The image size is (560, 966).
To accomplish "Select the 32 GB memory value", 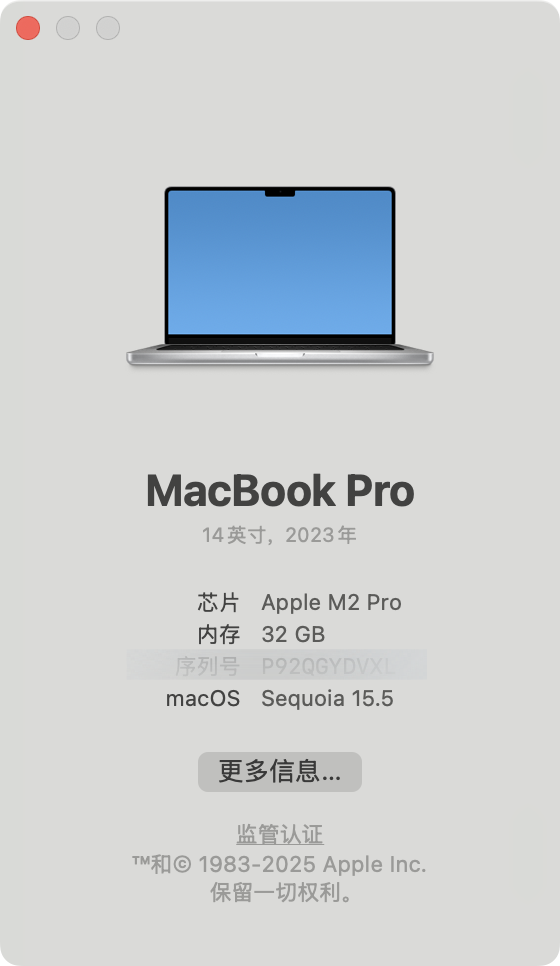I will tap(293, 635).
